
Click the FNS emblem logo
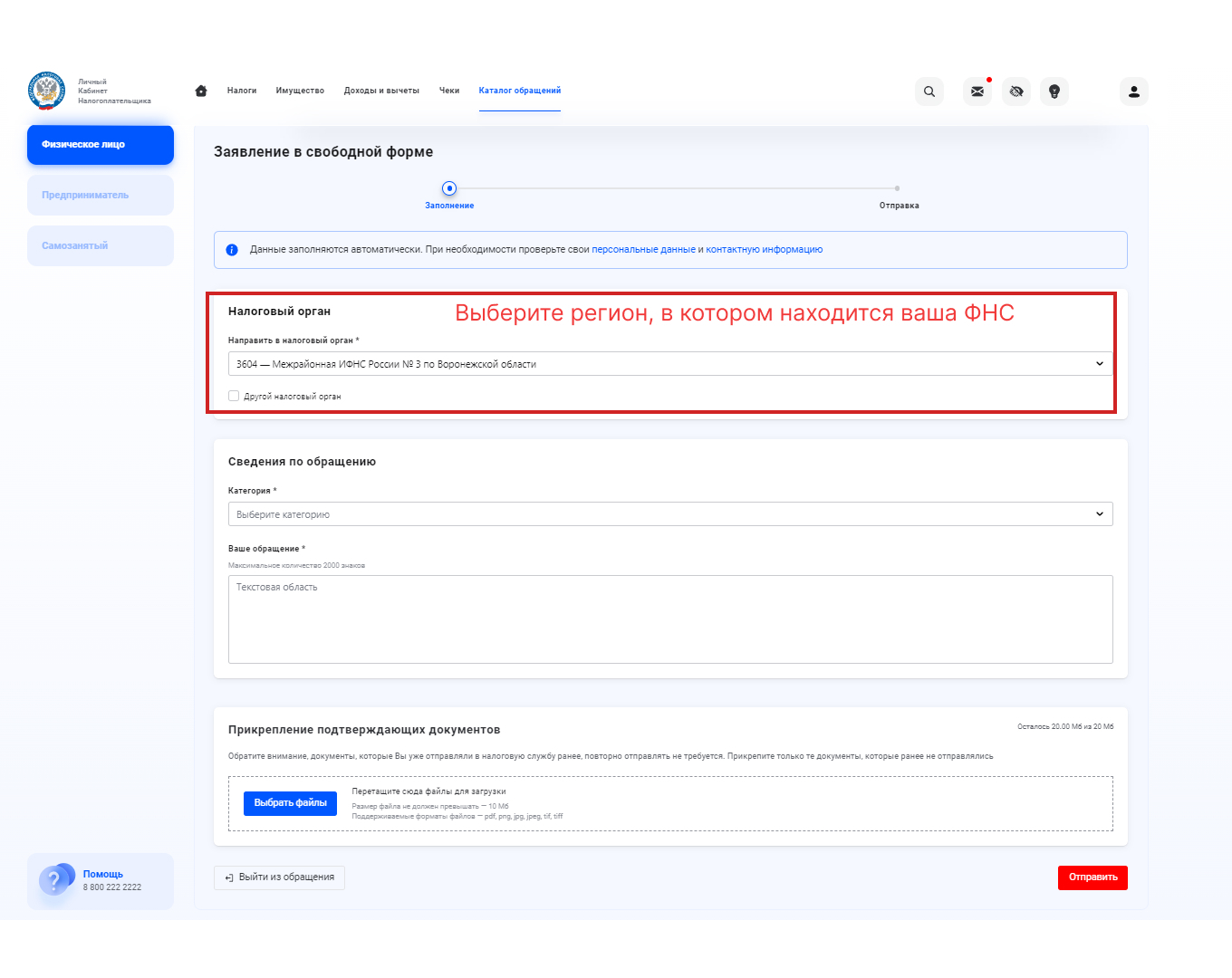(x=47, y=91)
